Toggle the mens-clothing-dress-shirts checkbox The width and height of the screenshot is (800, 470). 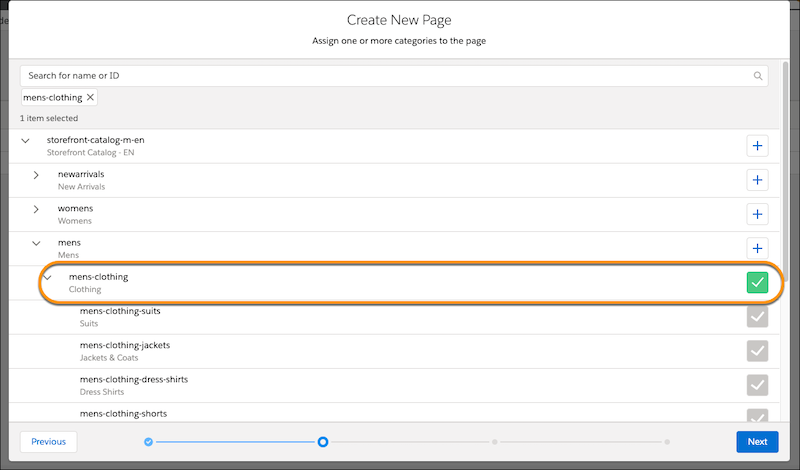[757, 385]
